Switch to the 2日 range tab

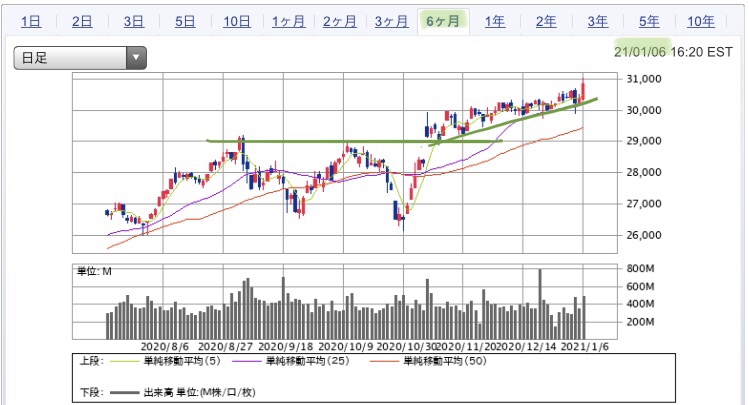(82, 21)
